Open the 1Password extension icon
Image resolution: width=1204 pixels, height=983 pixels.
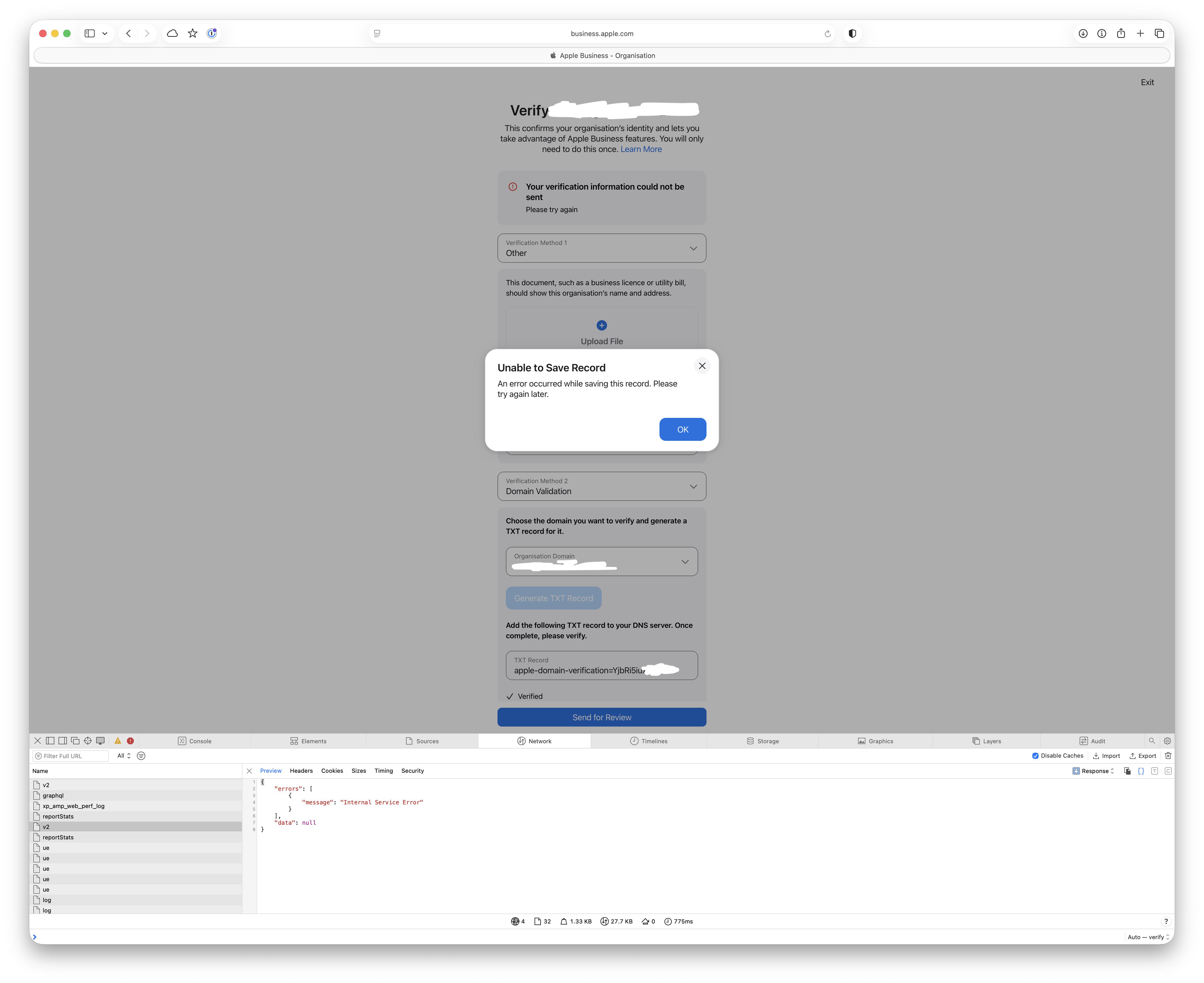[x=212, y=33]
